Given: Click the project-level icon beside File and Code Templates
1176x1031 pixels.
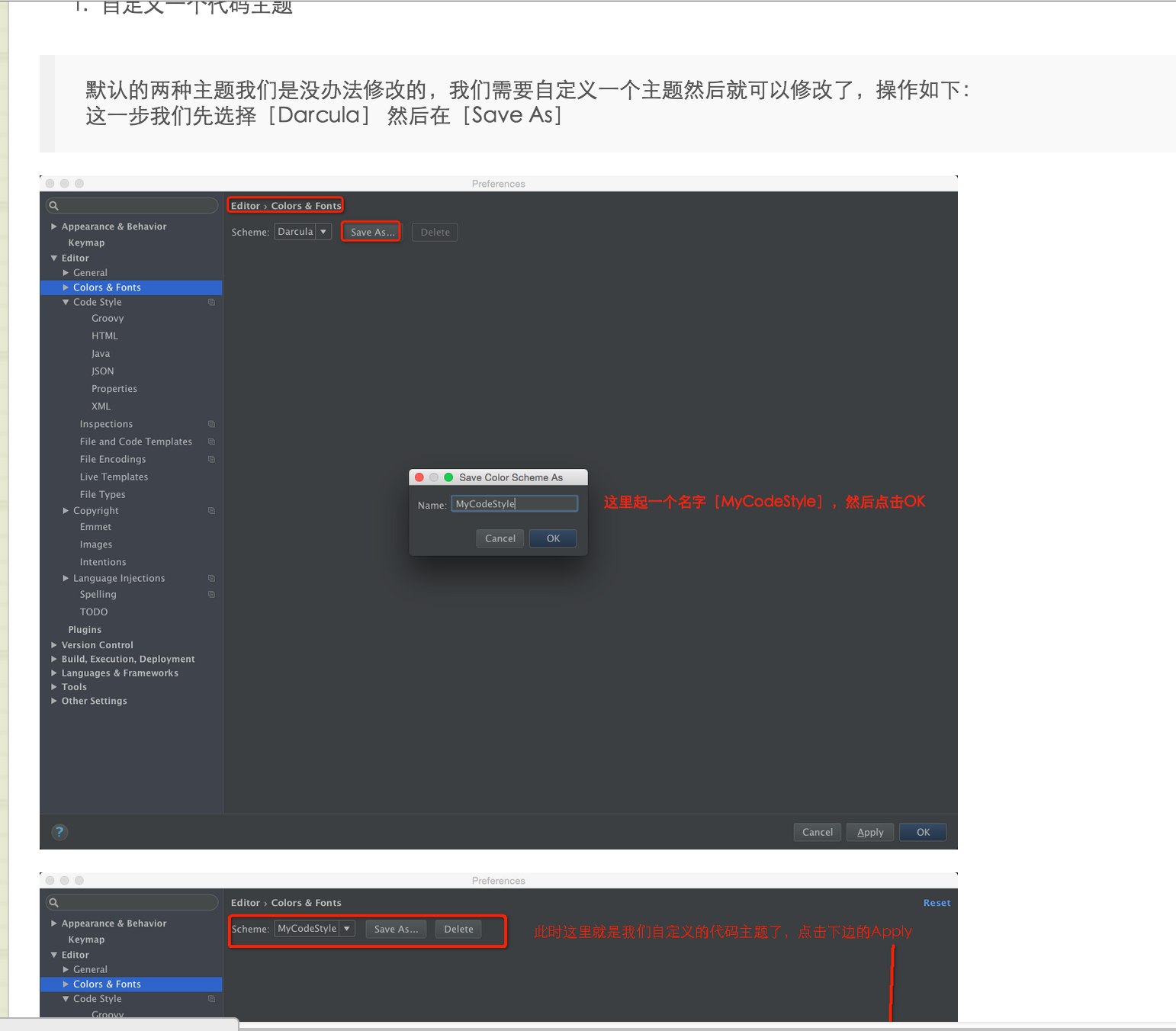Looking at the screenshot, I should (211, 442).
